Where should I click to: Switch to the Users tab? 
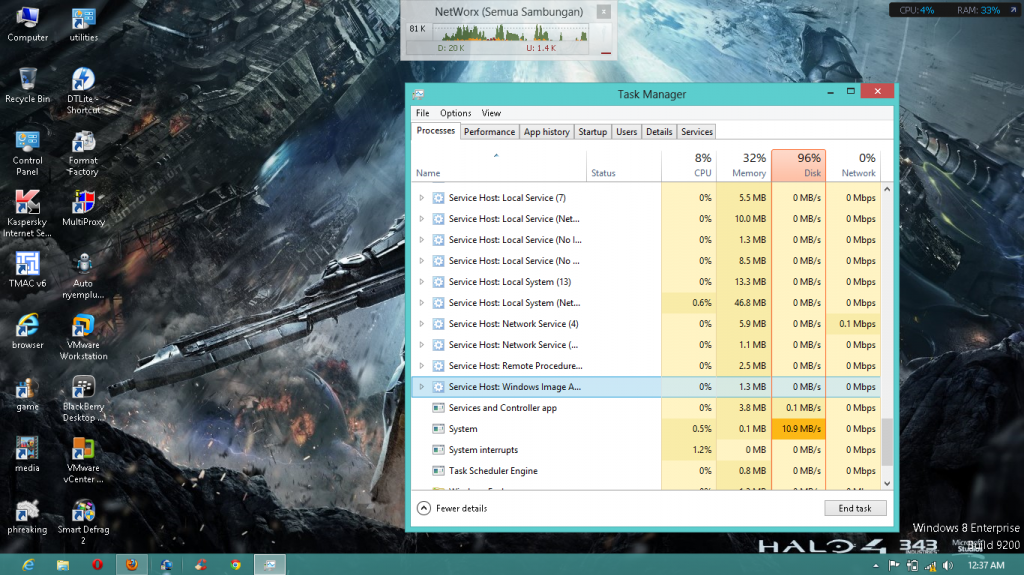click(626, 132)
